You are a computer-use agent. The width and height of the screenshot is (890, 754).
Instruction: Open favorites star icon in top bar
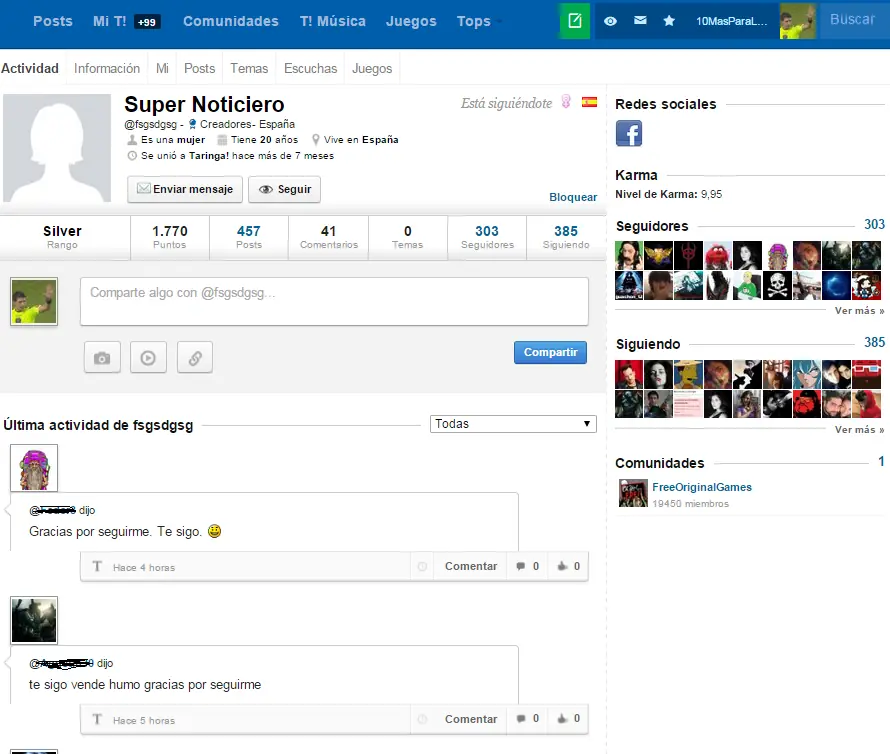pyautogui.click(x=669, y=21)
